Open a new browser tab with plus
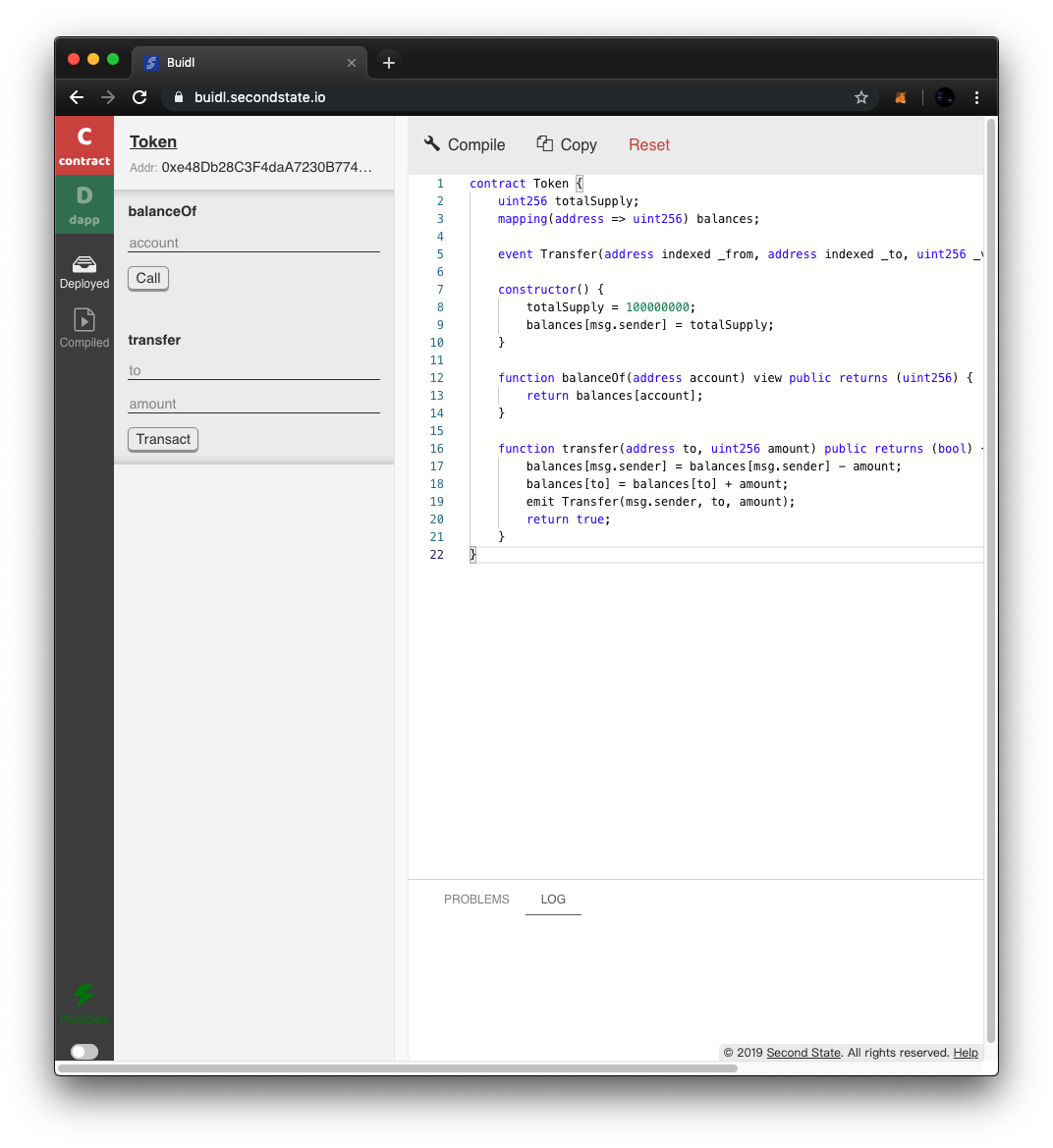Viewport: 1053px width, 1148px height. coord(389,63)
